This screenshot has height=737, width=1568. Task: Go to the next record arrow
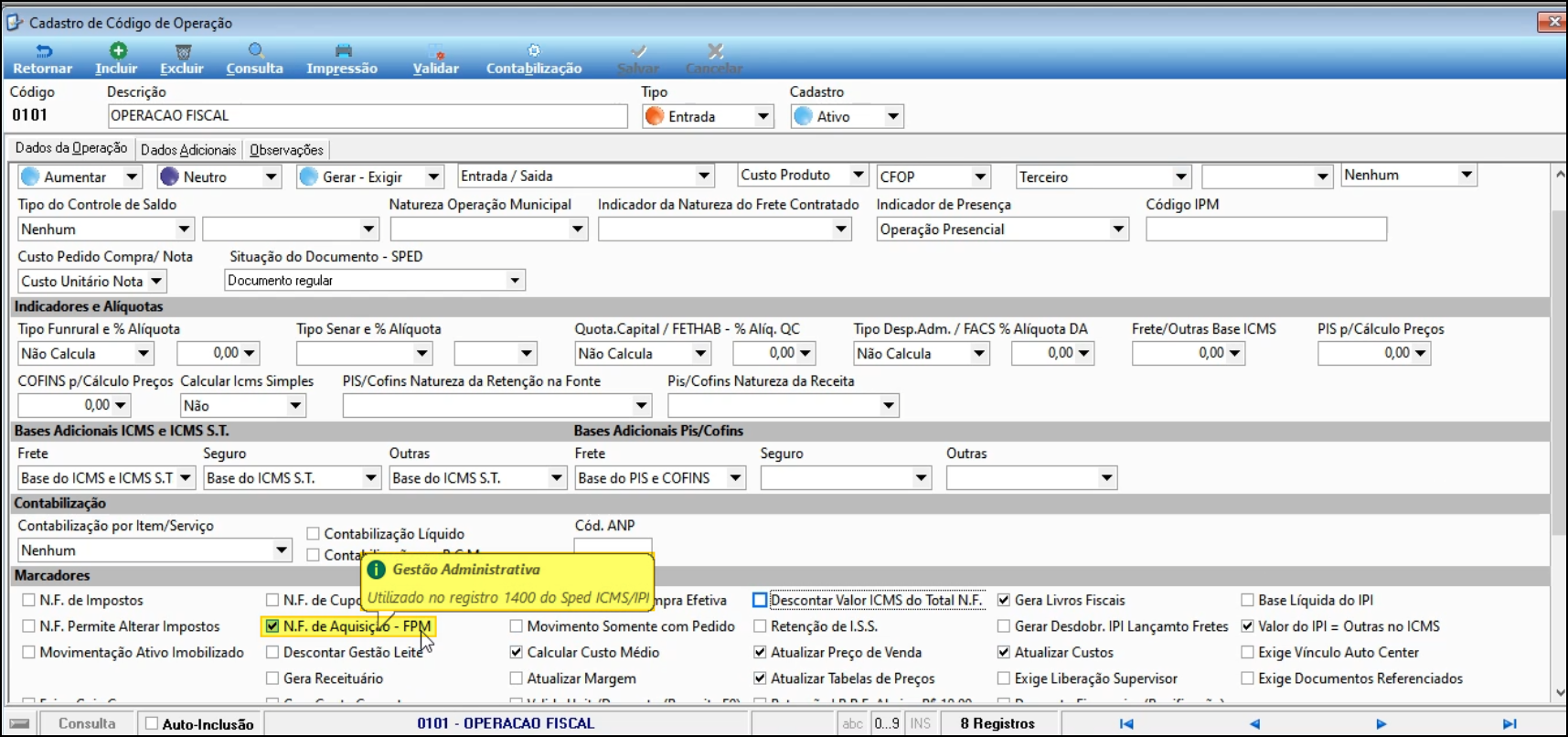click(x=1381, y=723)
